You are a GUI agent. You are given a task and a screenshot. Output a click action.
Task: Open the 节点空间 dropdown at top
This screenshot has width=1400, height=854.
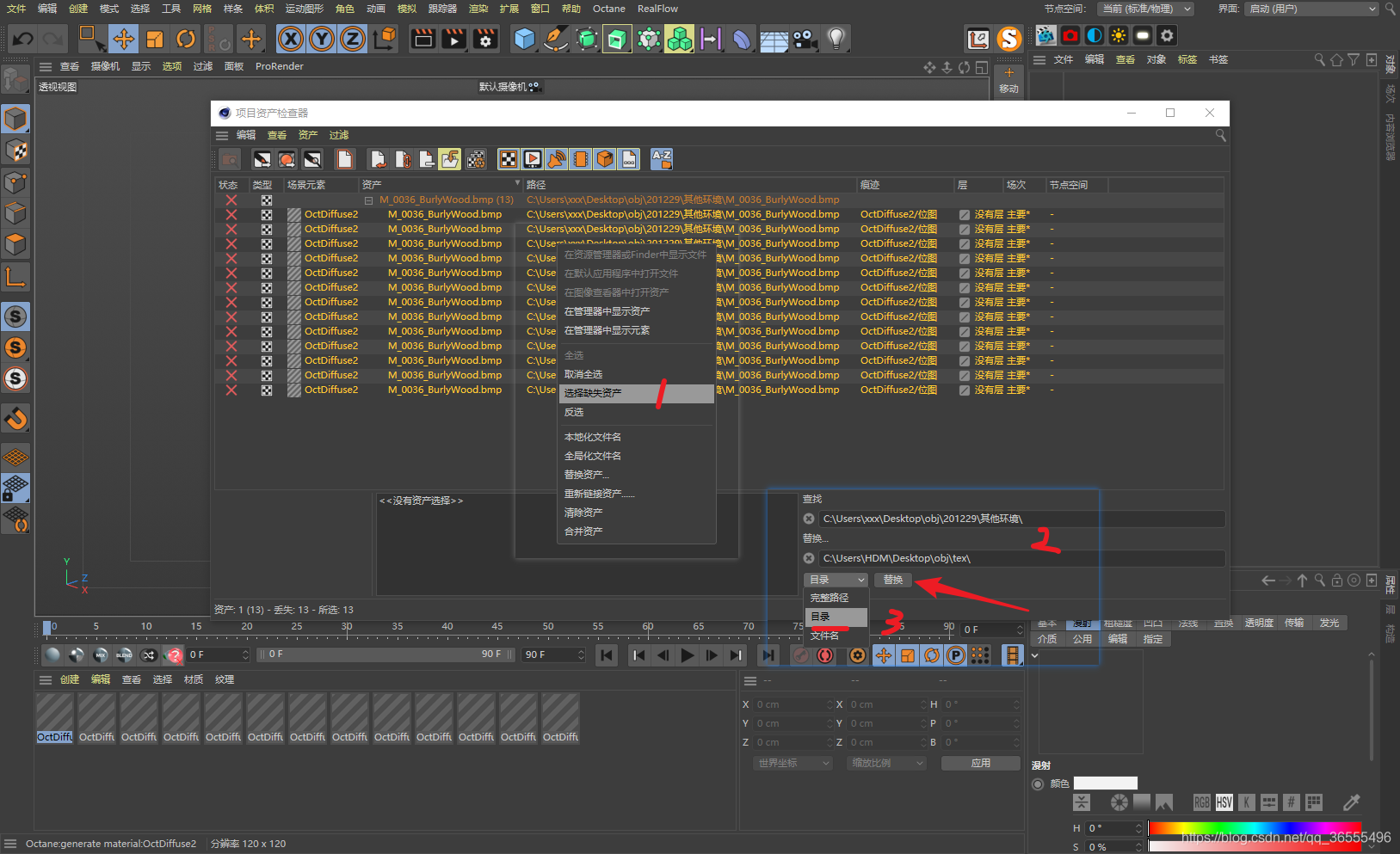click(x=1145, y=9)
